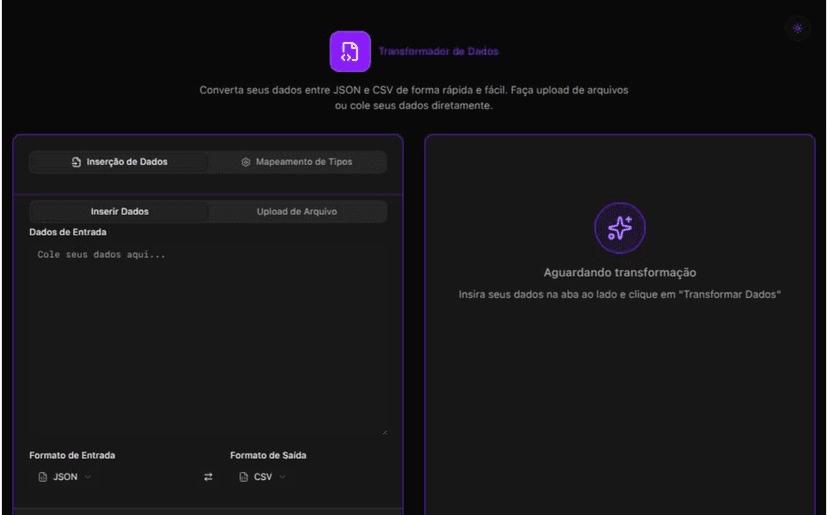Click the purple file-code app logo
The height and width of the screenshot is (515, 828).
click(x=350, y=51)
